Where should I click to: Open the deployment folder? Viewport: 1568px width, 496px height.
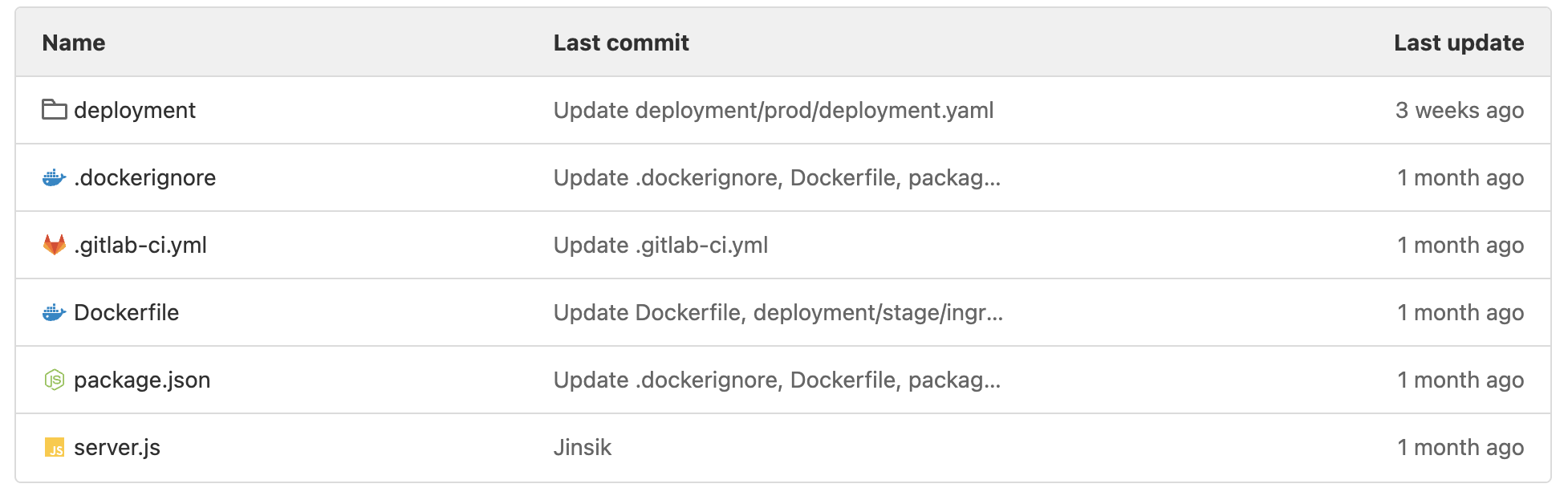tap(134, 110)
